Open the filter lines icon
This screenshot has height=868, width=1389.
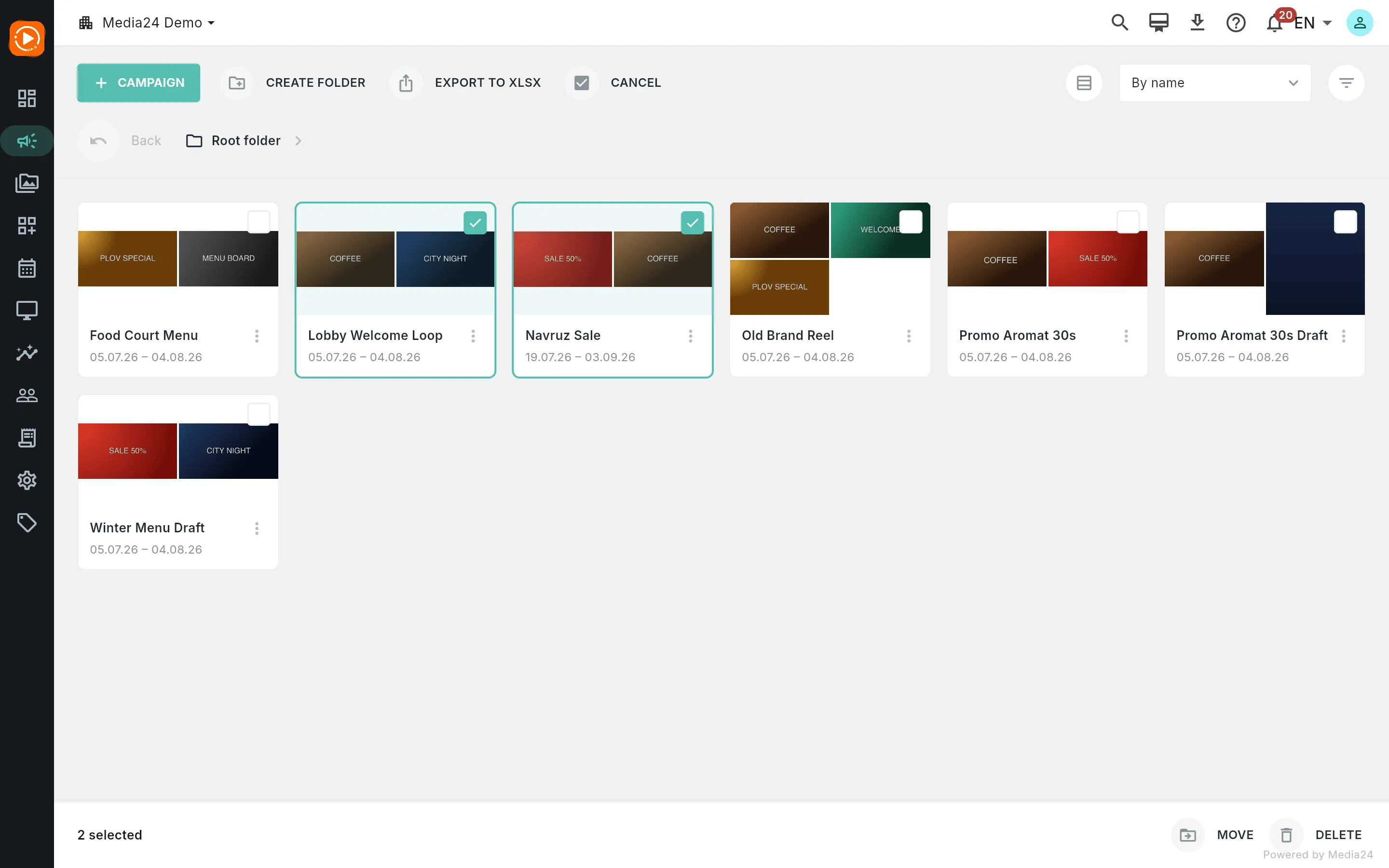click(1346, 82)
